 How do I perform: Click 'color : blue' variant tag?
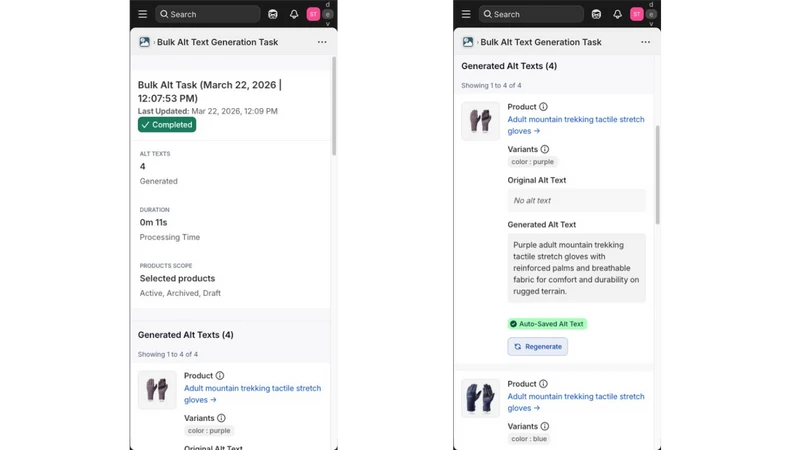(529, 439)
